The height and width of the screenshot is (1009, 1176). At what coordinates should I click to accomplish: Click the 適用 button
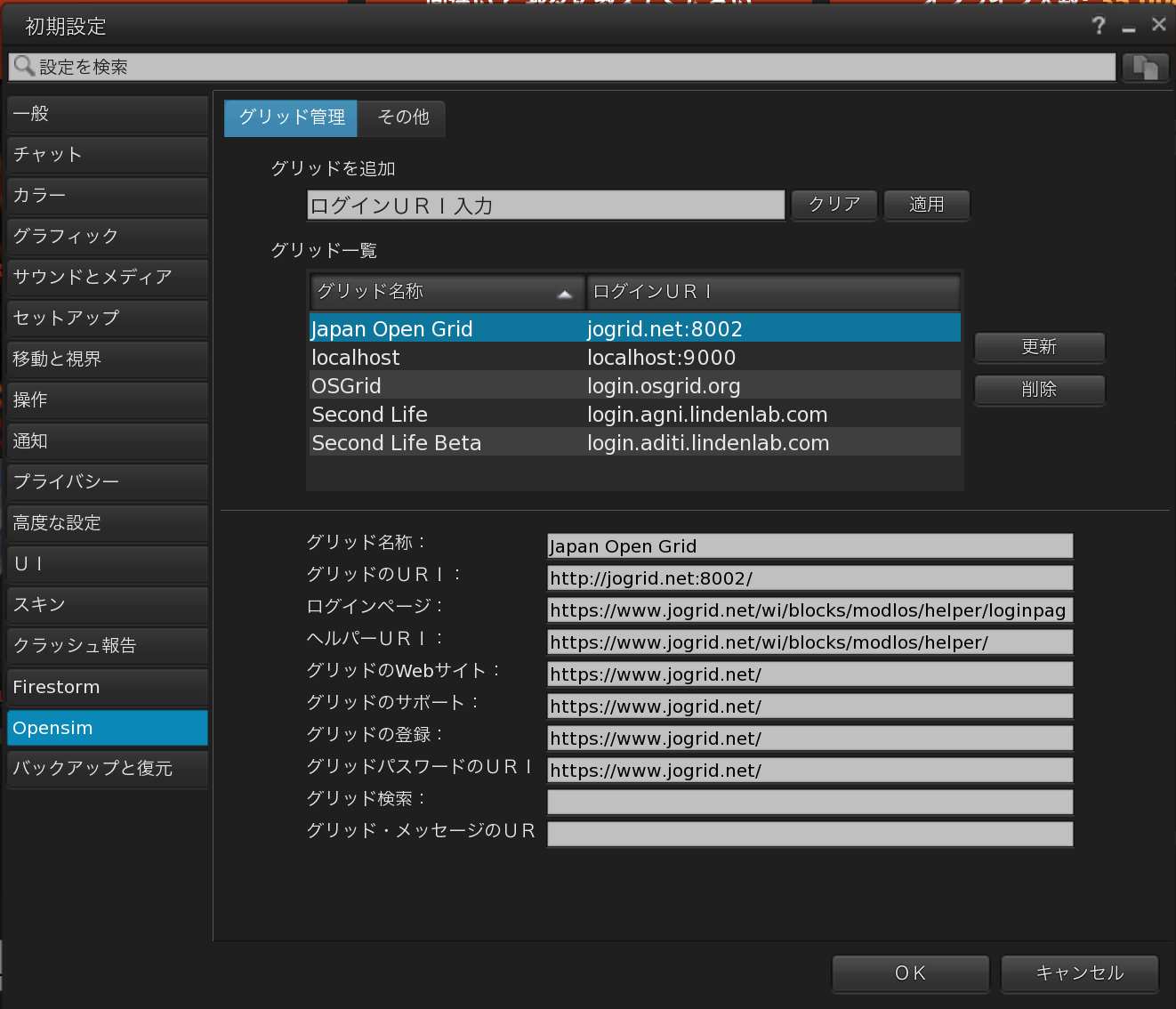[x=926, y=205]
